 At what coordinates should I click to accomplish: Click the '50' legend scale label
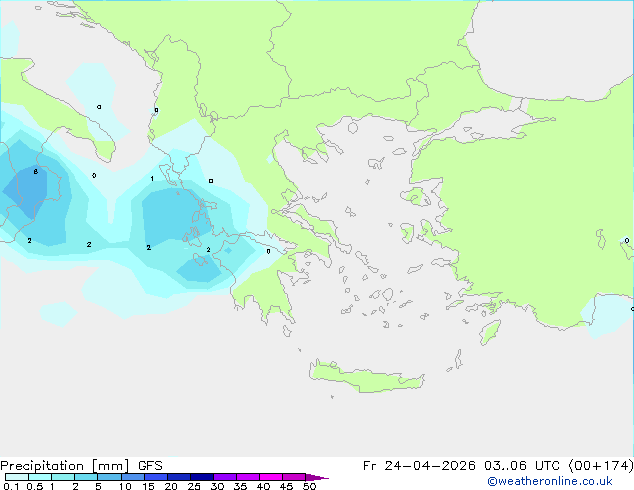coord(310,486)
